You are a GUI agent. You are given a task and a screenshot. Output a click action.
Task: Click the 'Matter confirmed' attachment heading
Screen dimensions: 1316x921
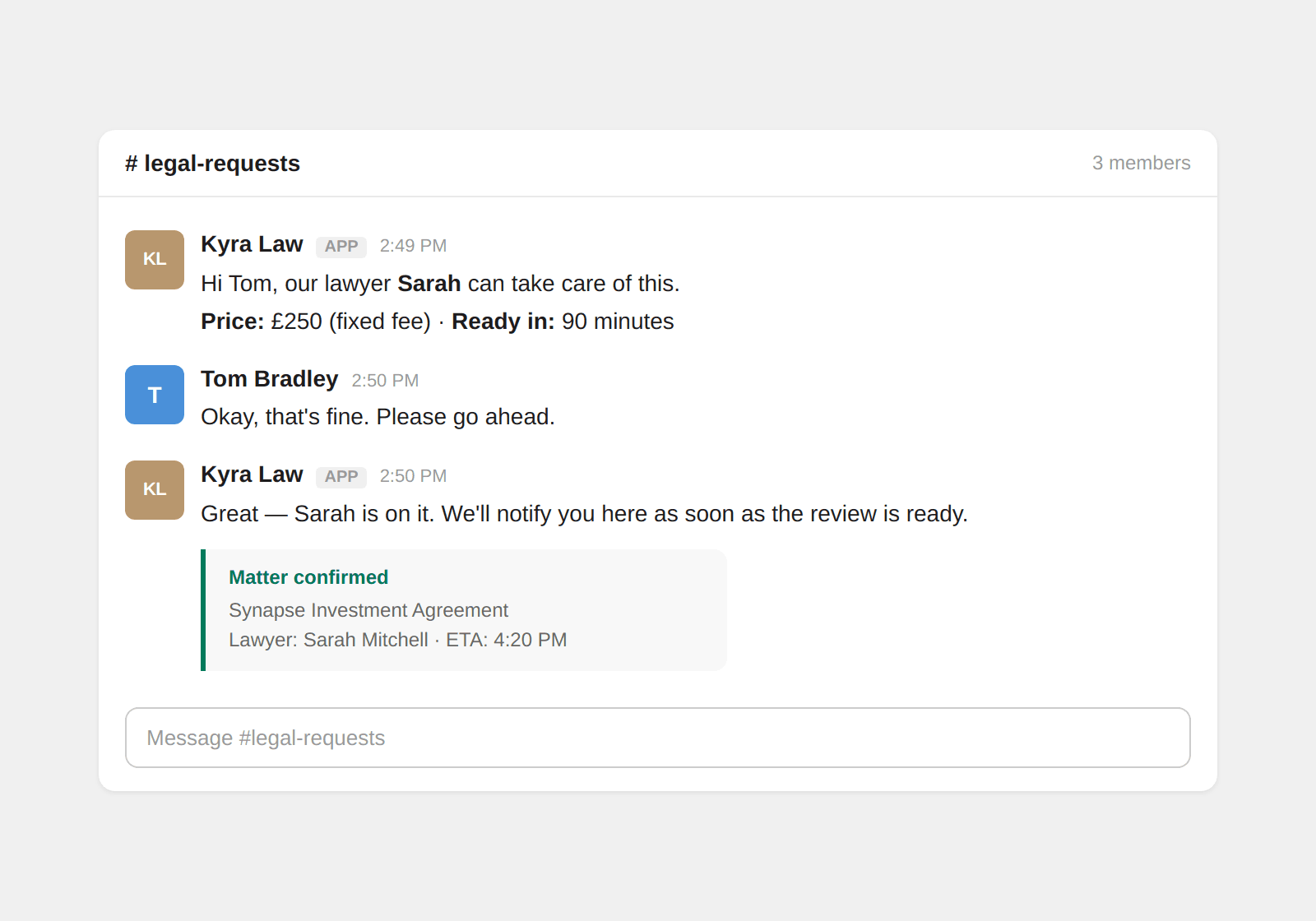[x=308, y=577]
